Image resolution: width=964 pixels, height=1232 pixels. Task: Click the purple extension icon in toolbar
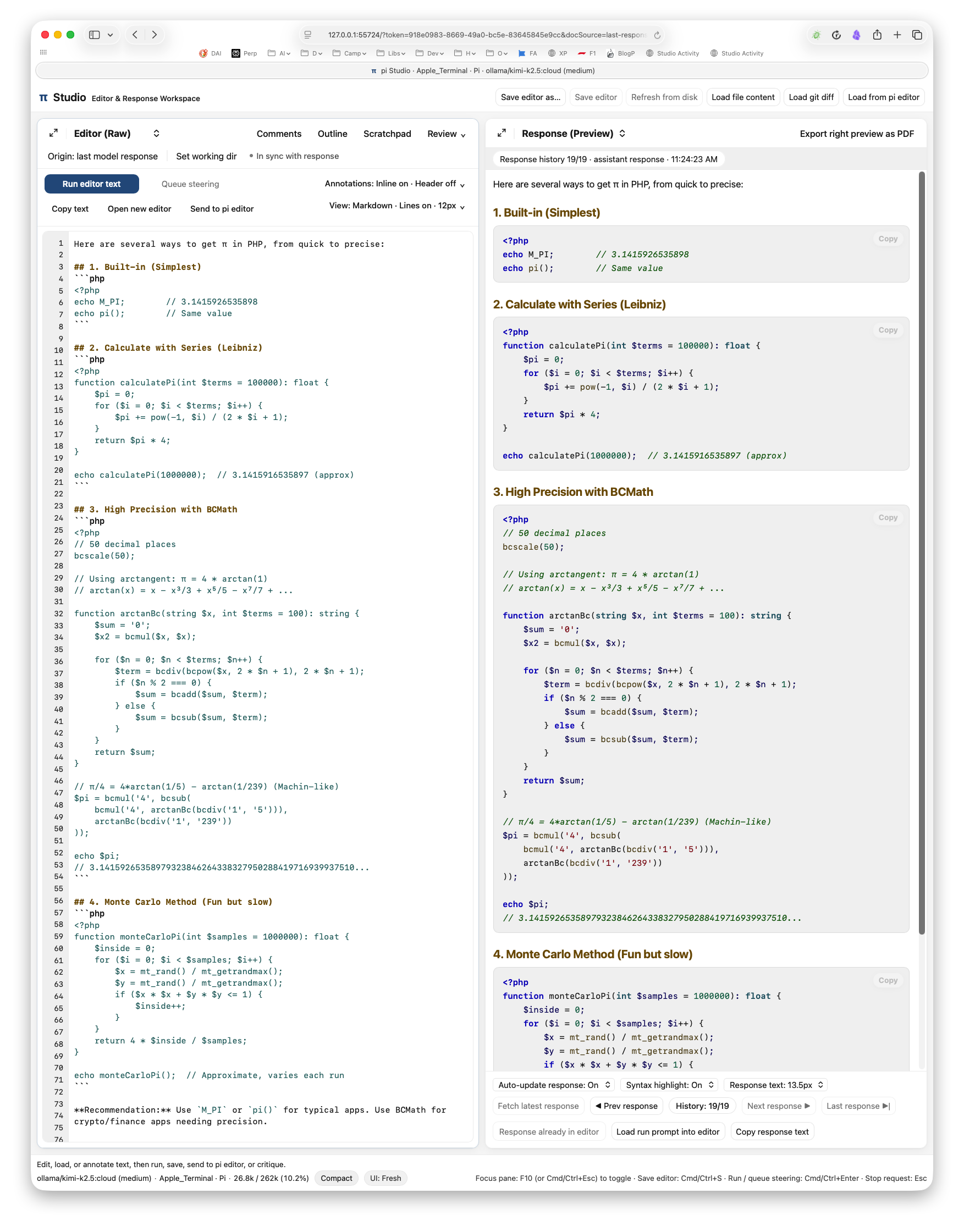[x=856, y=35]
